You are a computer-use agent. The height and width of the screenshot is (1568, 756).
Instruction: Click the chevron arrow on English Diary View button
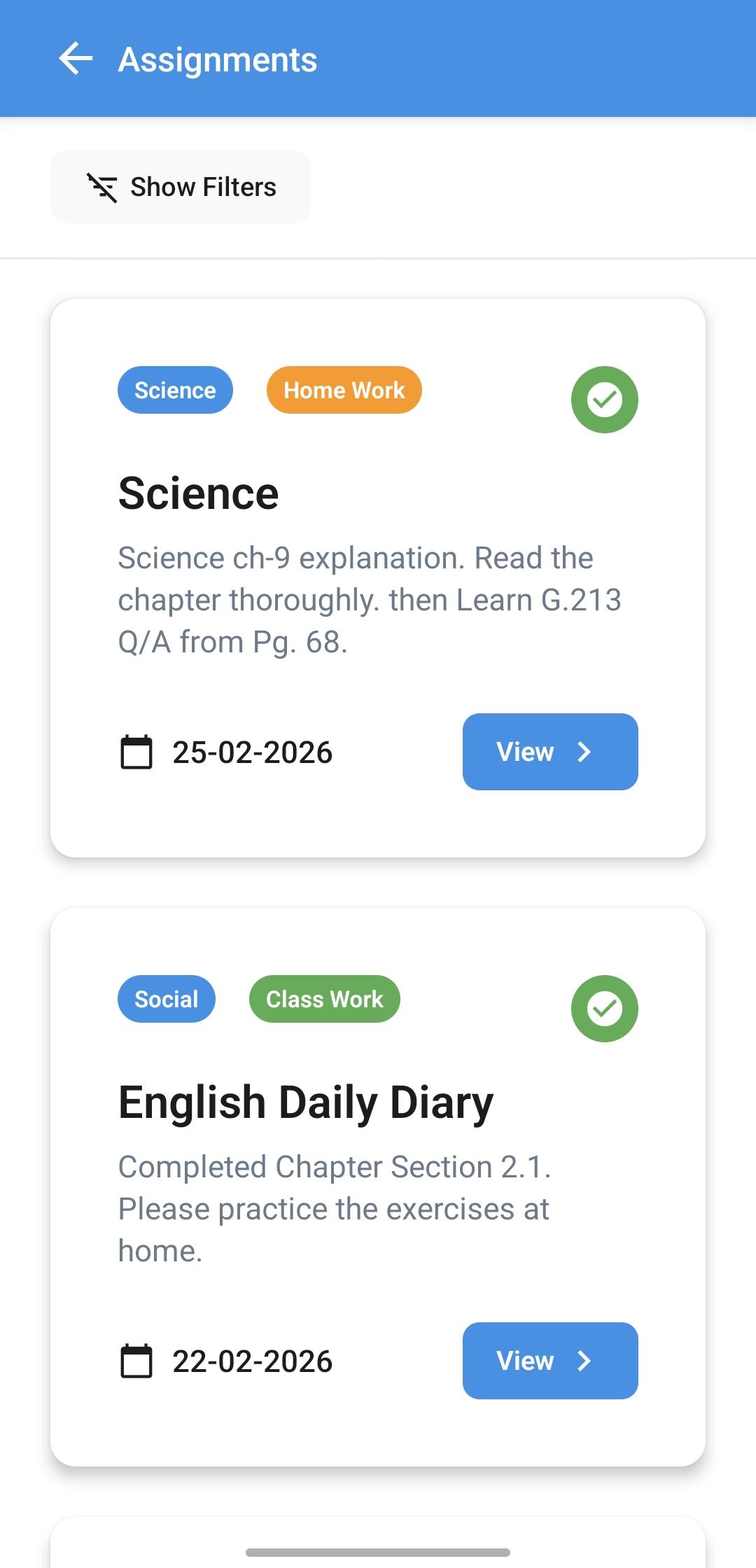click(x=584, y=1361)
